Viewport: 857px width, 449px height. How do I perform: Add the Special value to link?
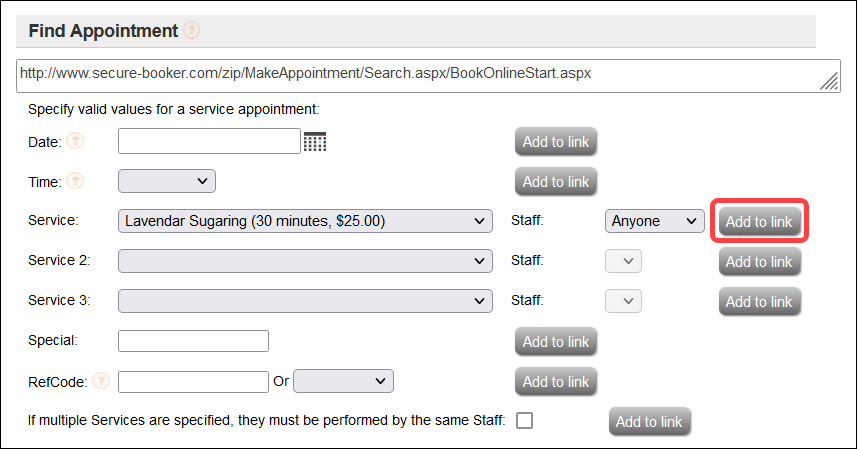(x=556, y=342)
